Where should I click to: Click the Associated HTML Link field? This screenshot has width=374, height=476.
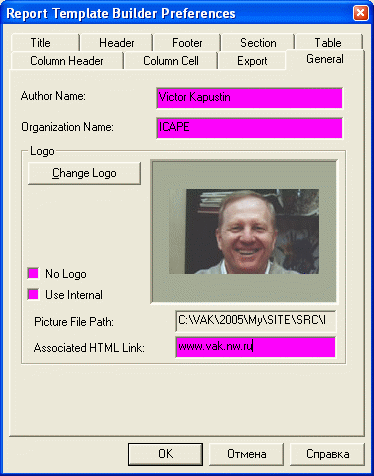click(x=256, y=347)
